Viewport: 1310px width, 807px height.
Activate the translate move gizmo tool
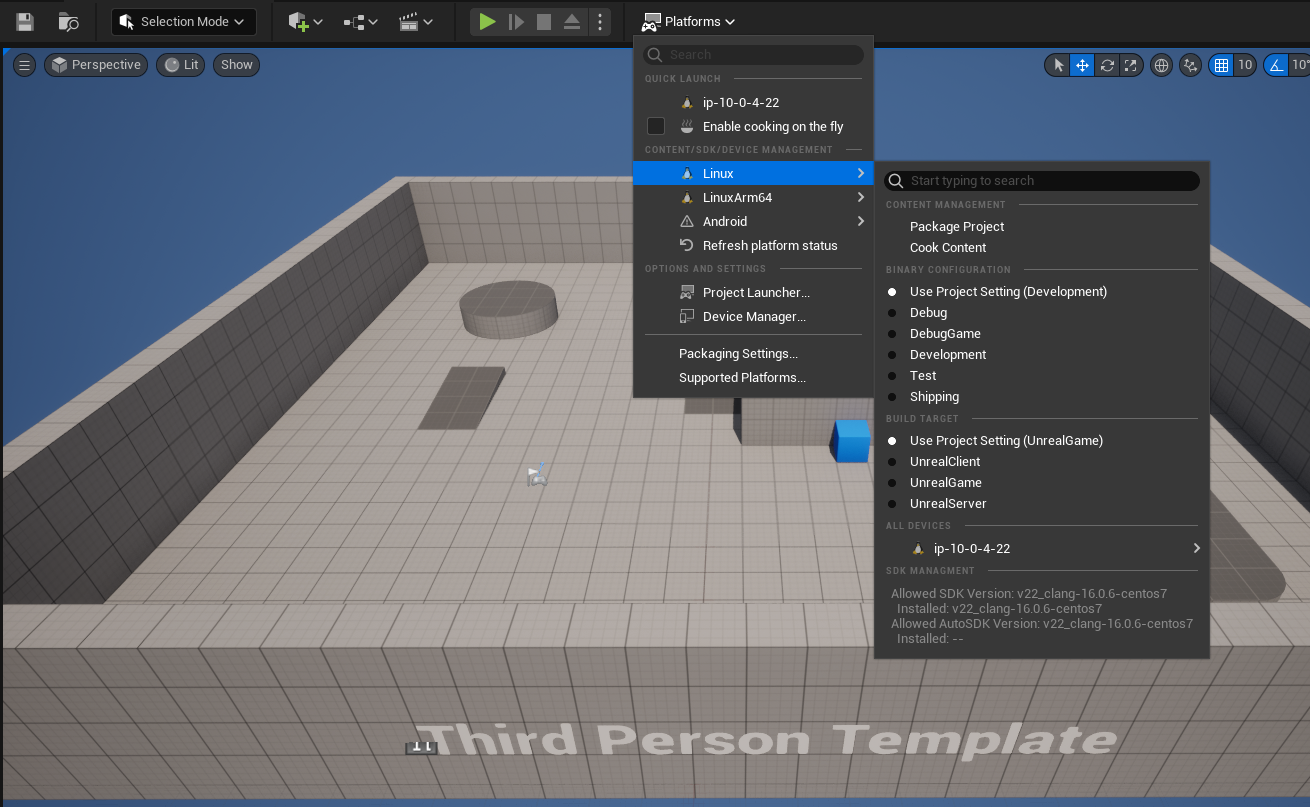pos(1082,66)
